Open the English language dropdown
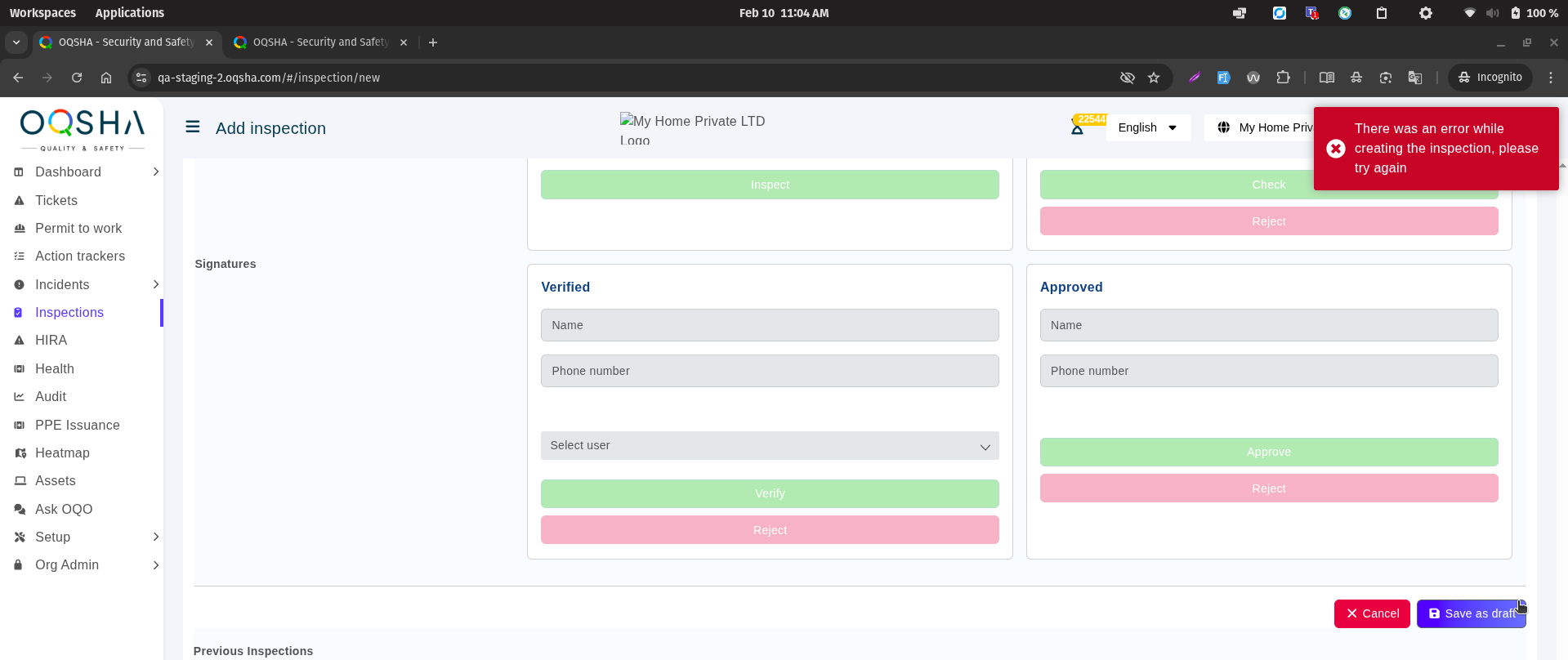Viewport: 1568px width, 660px height. click(1147, 127)
